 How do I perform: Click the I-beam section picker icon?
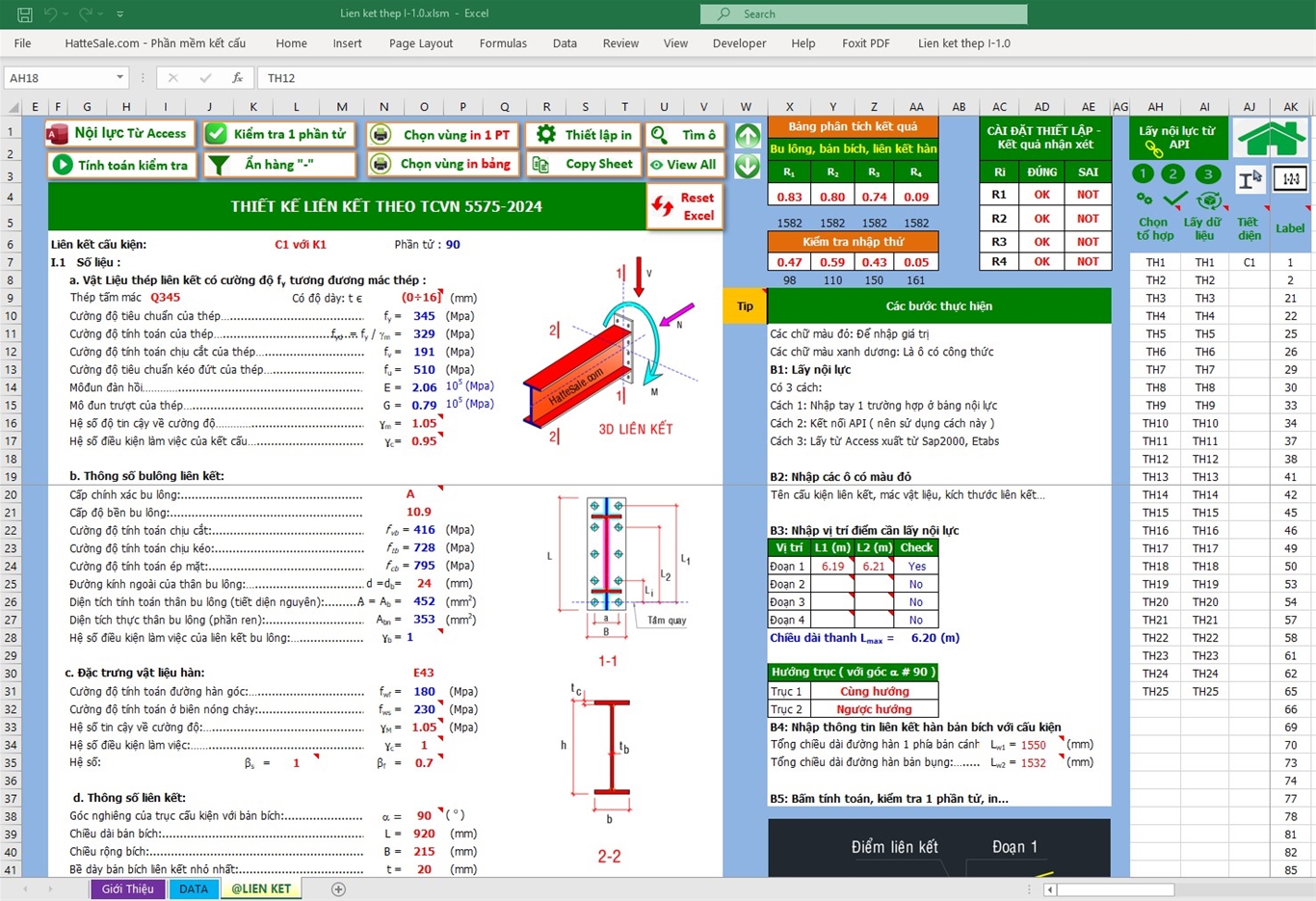1250,179
